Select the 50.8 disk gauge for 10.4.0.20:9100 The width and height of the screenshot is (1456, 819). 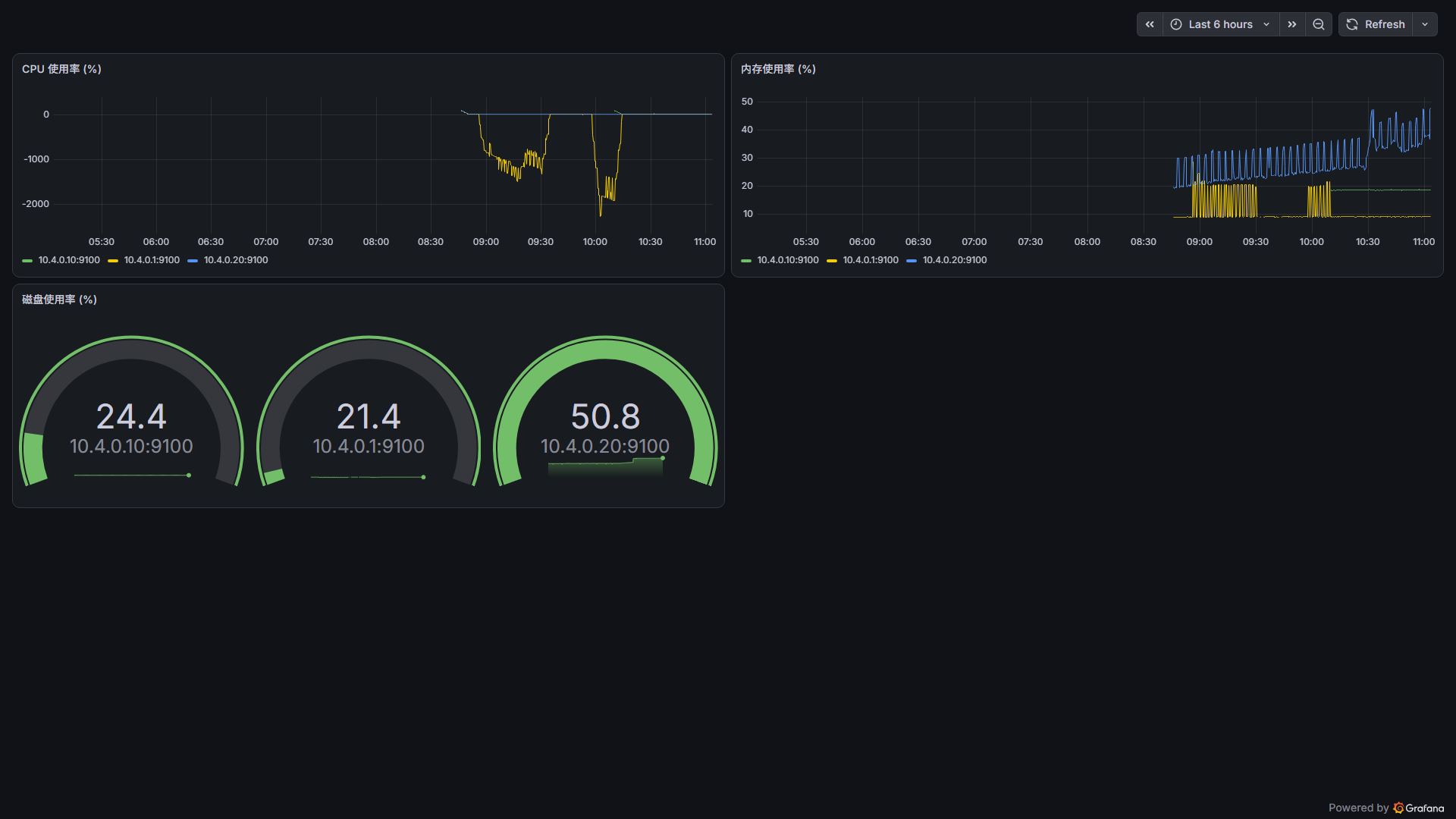pyautogui.click(x=605, y=412)
